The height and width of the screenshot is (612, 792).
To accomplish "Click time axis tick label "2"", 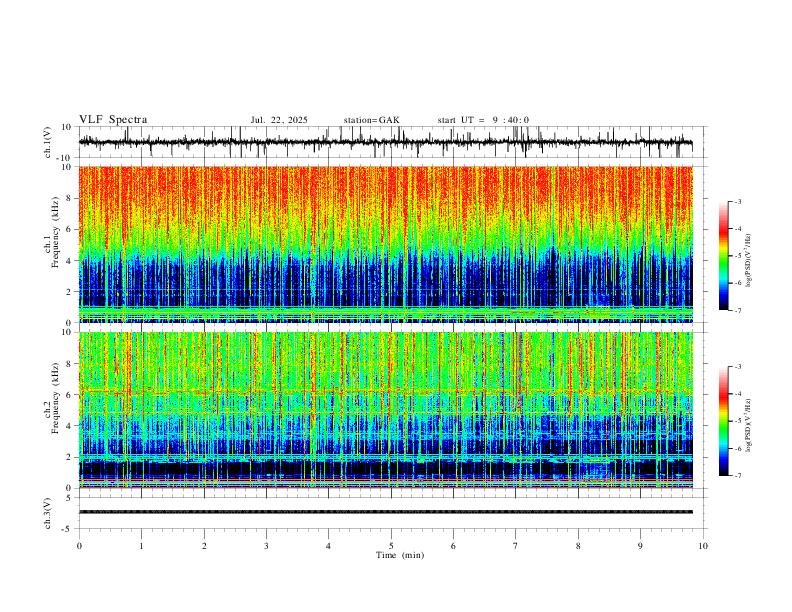I will [204, 546].
